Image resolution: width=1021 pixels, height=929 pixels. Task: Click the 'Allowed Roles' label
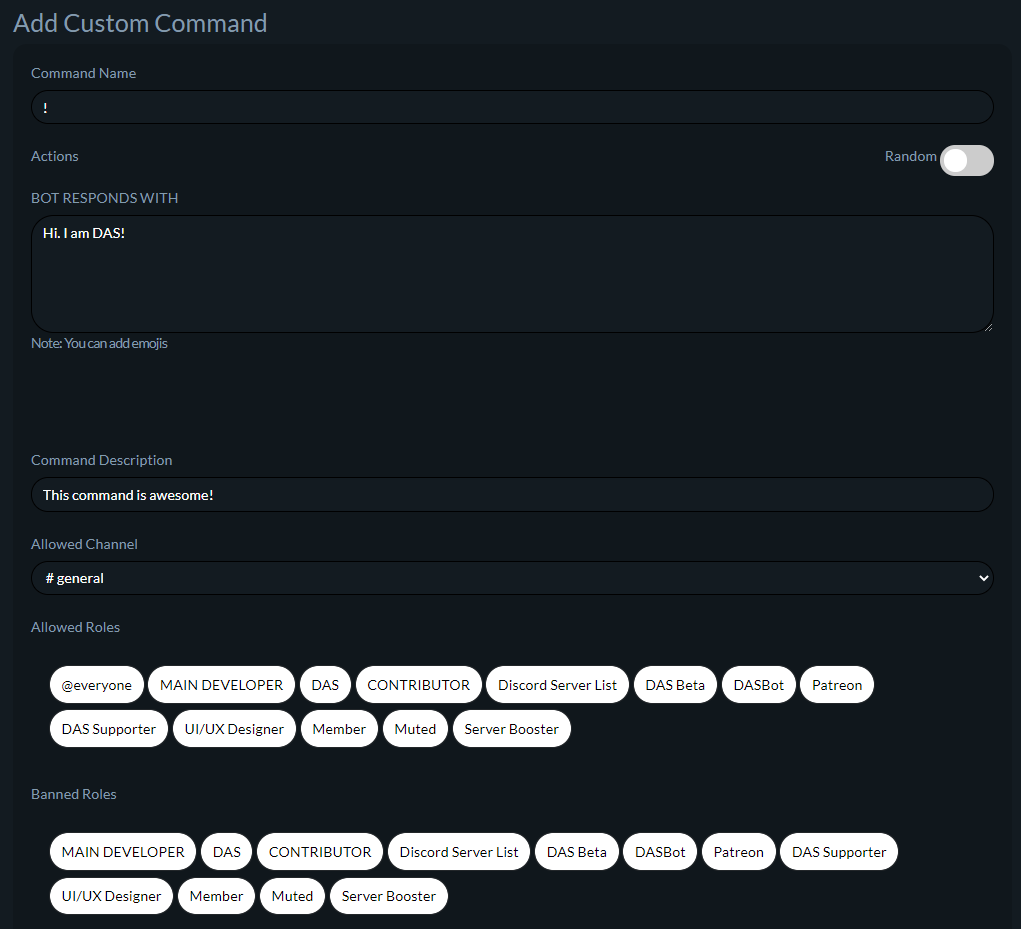click(76, 627)
